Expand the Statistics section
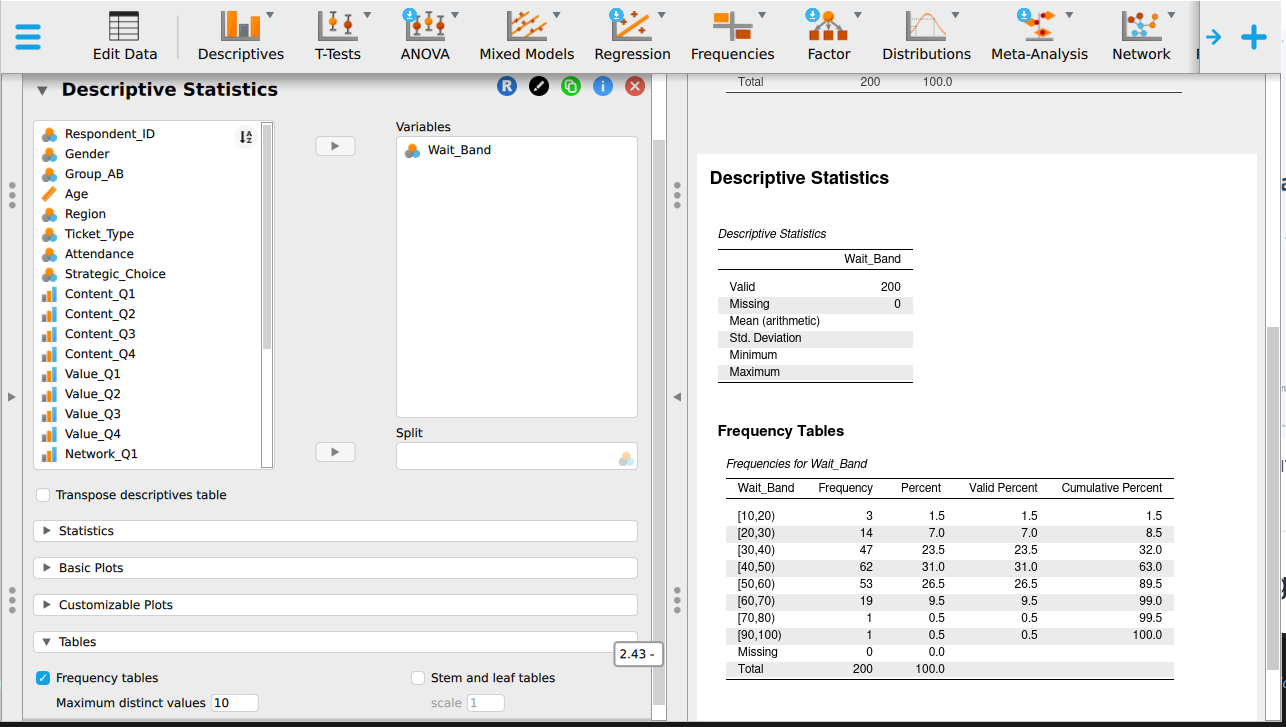Screen dimensions: 1286x727 [x=336, y=531]
